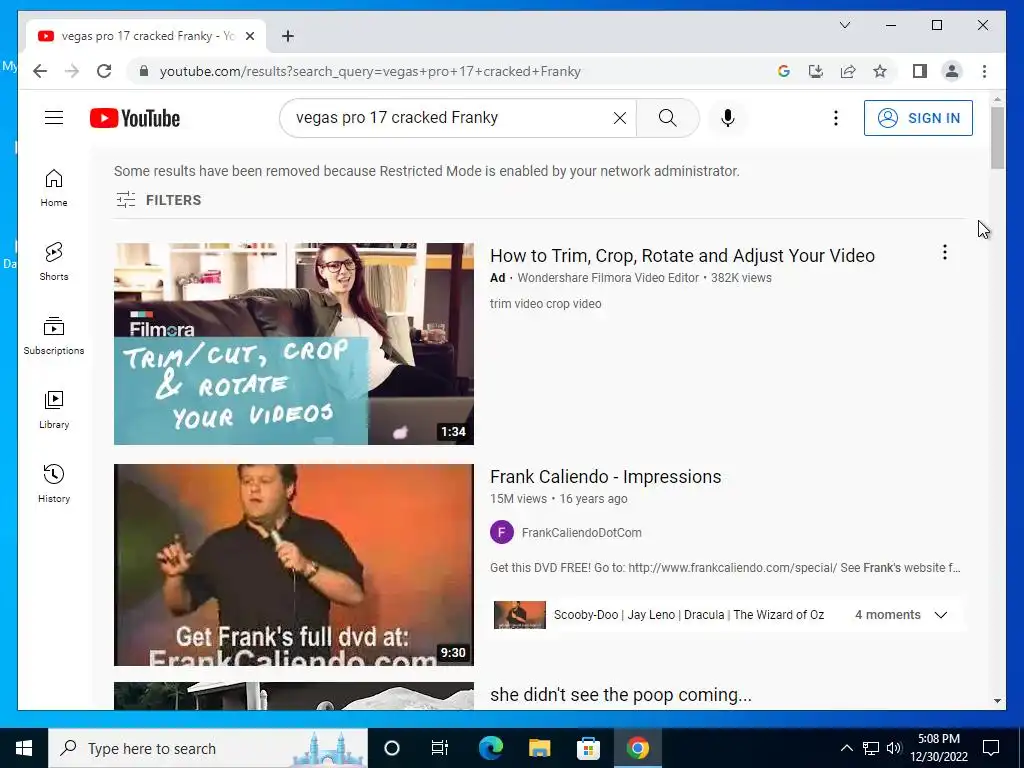The image size is (1024, 768).
Task: Open Wondershare Filmora Video Editor channel link
Action: pos(608,278)
